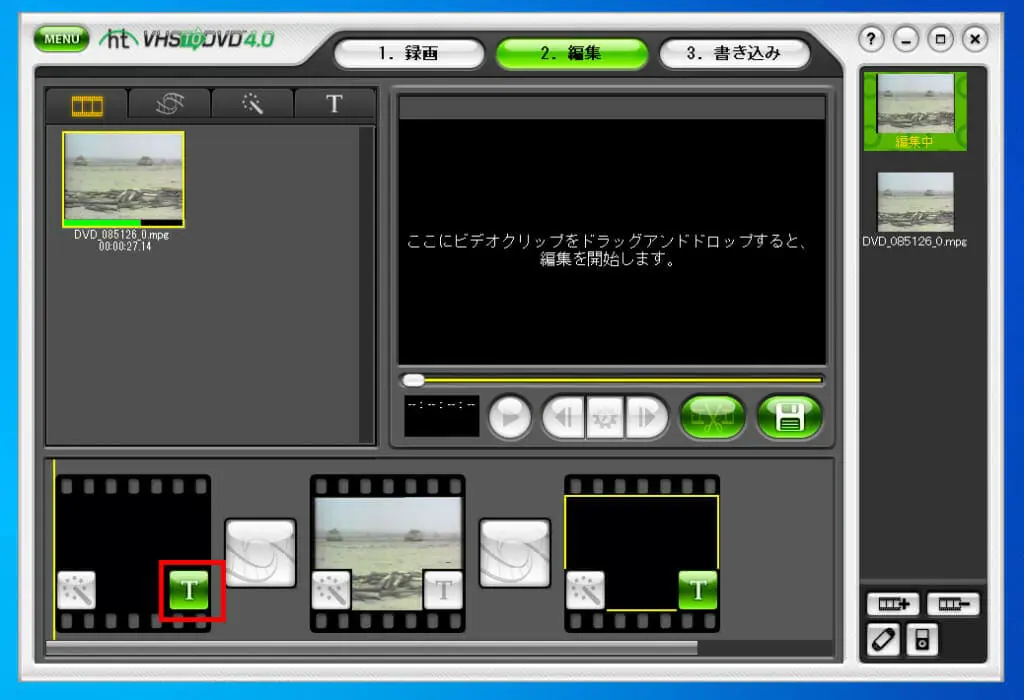
Task: Open the green MENU button
Action: (61, 39)
